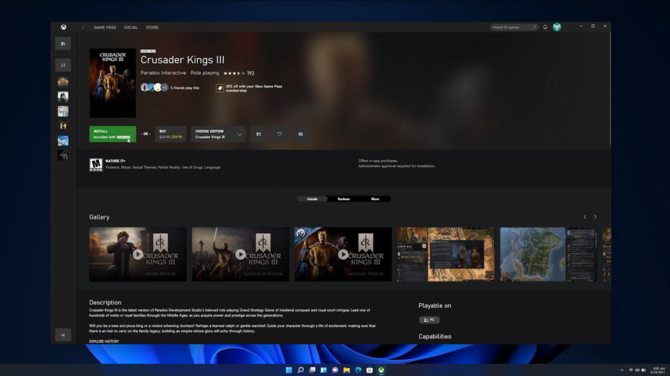
Task: Open Microsoft Edge in the taskbar
Action: pos(358,370)
